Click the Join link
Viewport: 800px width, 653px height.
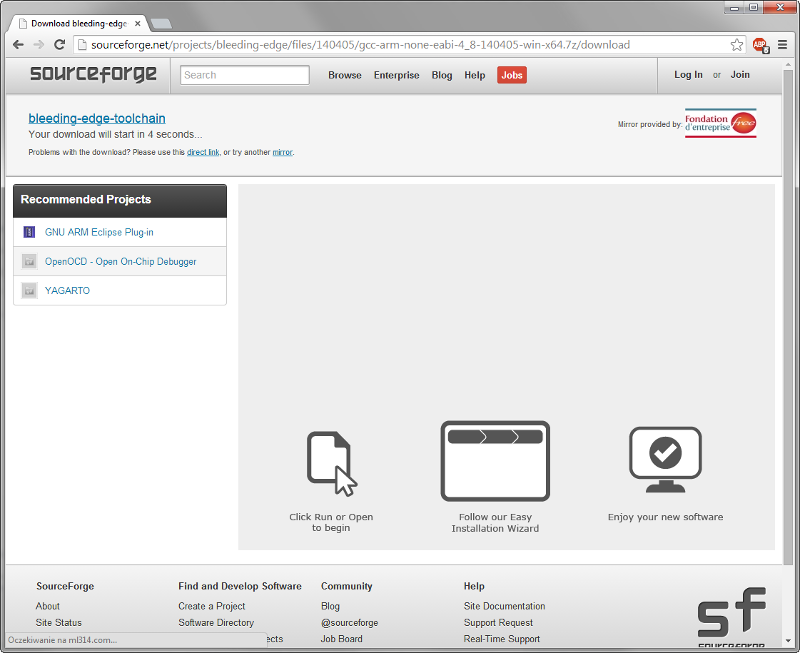(x=740, y=74)
